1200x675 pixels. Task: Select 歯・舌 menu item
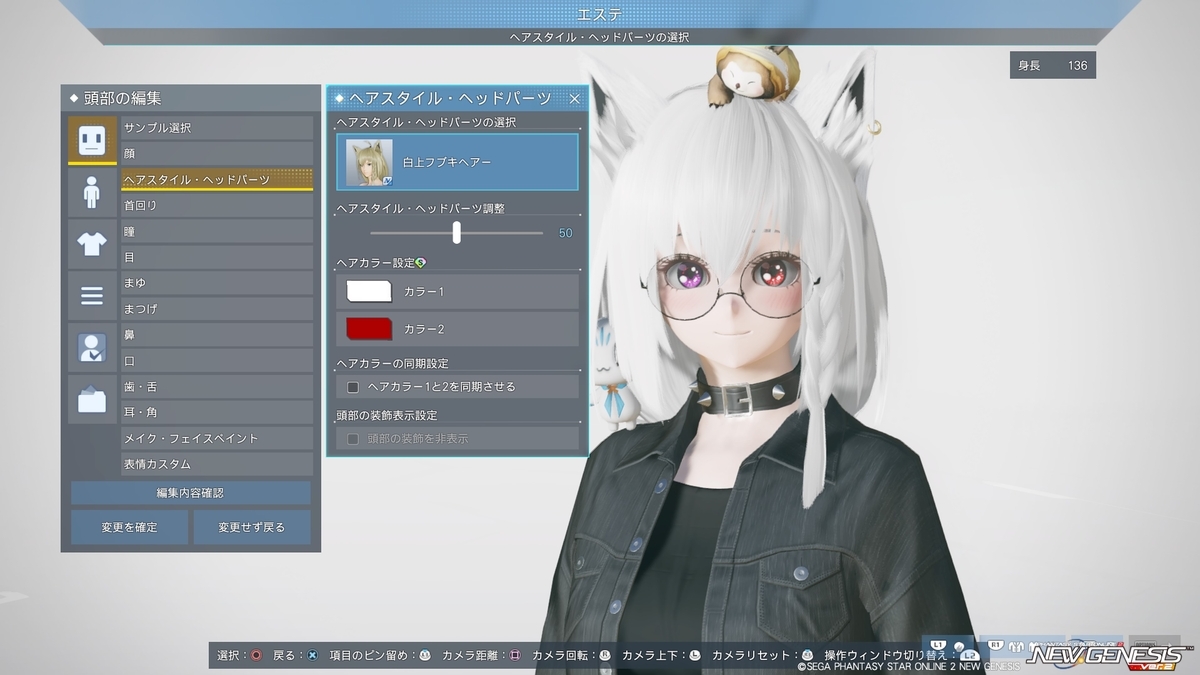[x=217, y=387]
